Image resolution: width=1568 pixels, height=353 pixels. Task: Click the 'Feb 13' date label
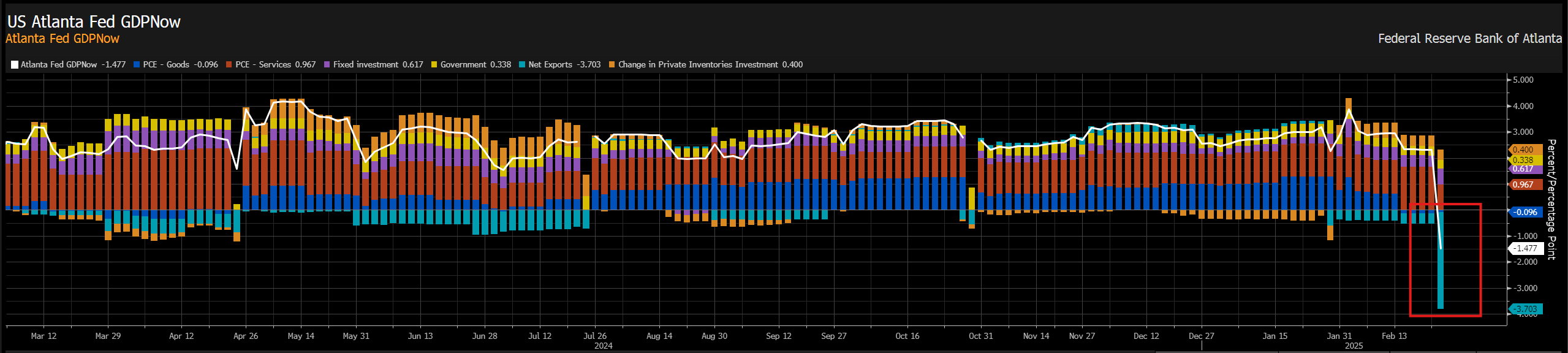1395,336
